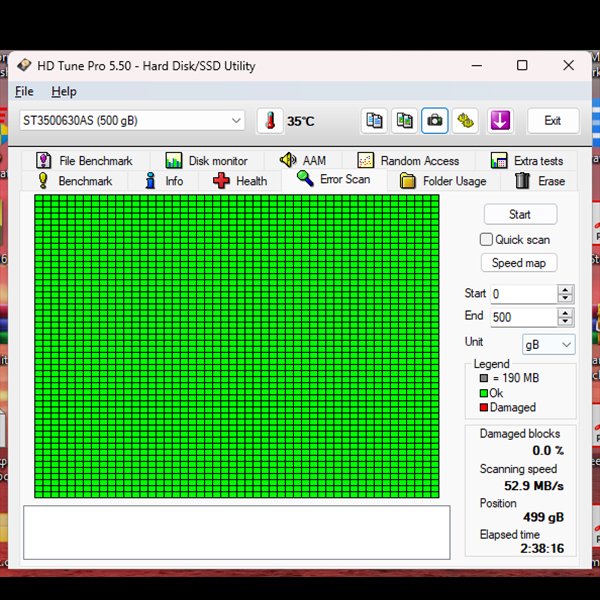Click the empty log box below the grid

click(237, 532)
